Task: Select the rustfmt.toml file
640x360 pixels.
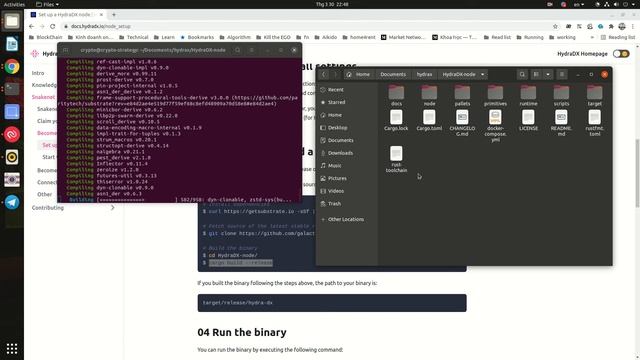Action: tap(594, 123)
